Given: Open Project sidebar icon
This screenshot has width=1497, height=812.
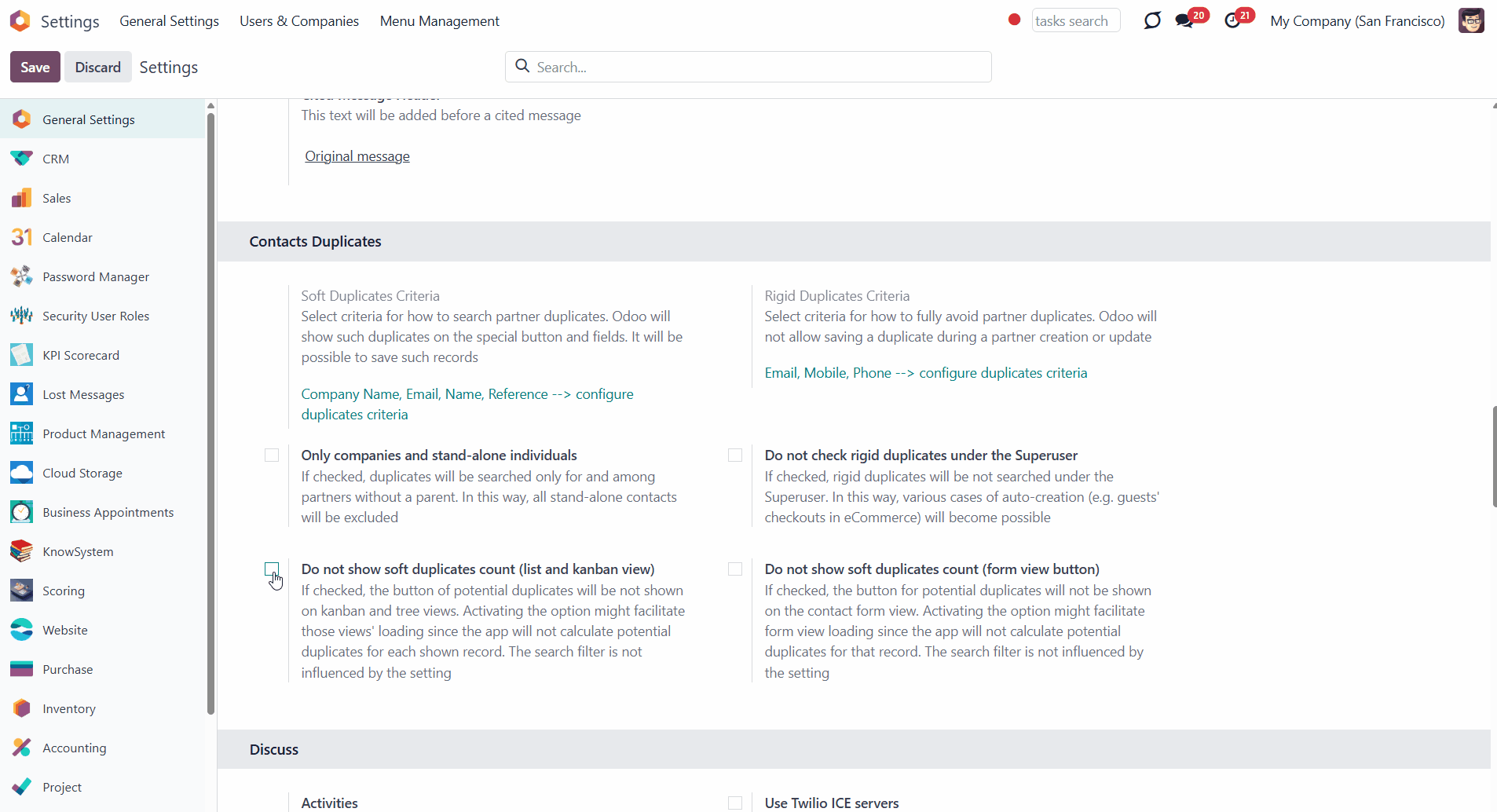Looking at the screenshot, I should click(22, 787).
